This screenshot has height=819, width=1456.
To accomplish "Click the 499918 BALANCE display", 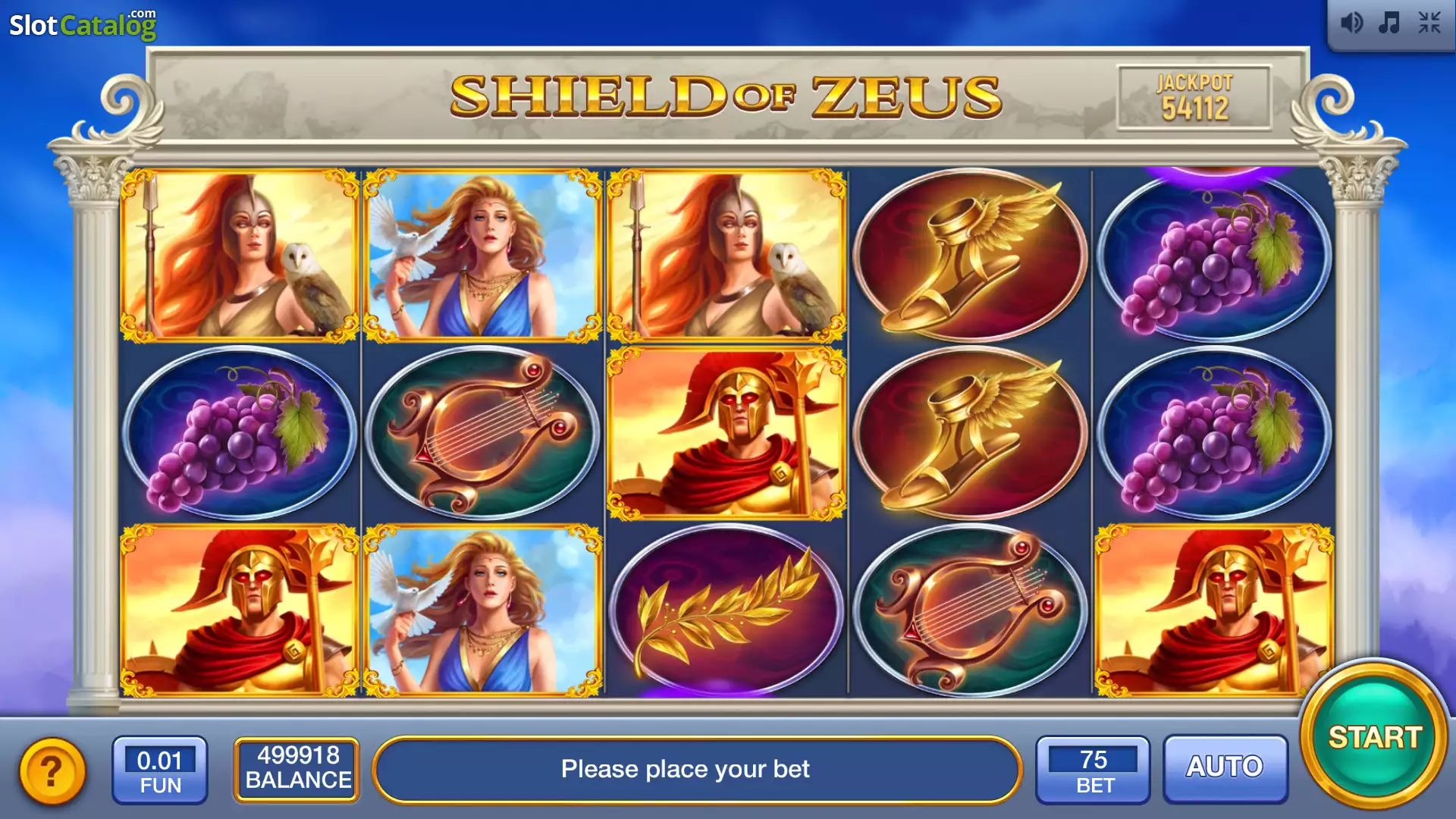I will (x=297, y=768).
